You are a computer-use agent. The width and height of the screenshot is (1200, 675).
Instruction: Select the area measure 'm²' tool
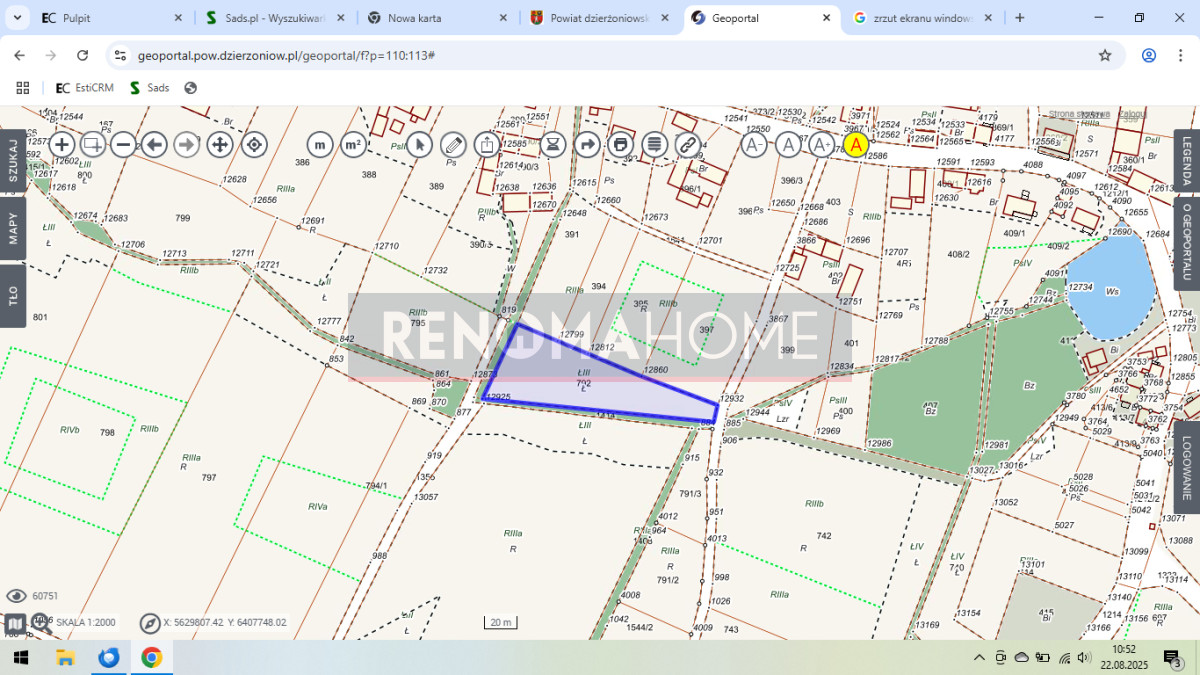tap(352, 145)
